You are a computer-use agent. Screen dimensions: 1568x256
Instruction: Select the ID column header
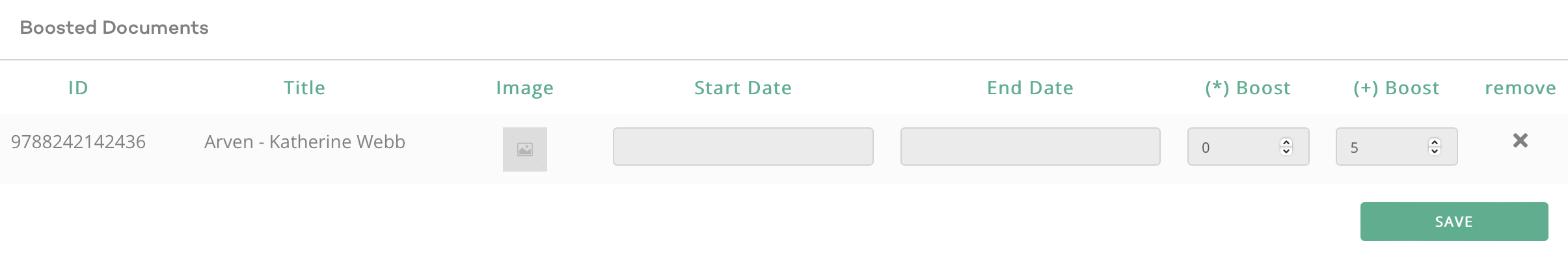78,88
